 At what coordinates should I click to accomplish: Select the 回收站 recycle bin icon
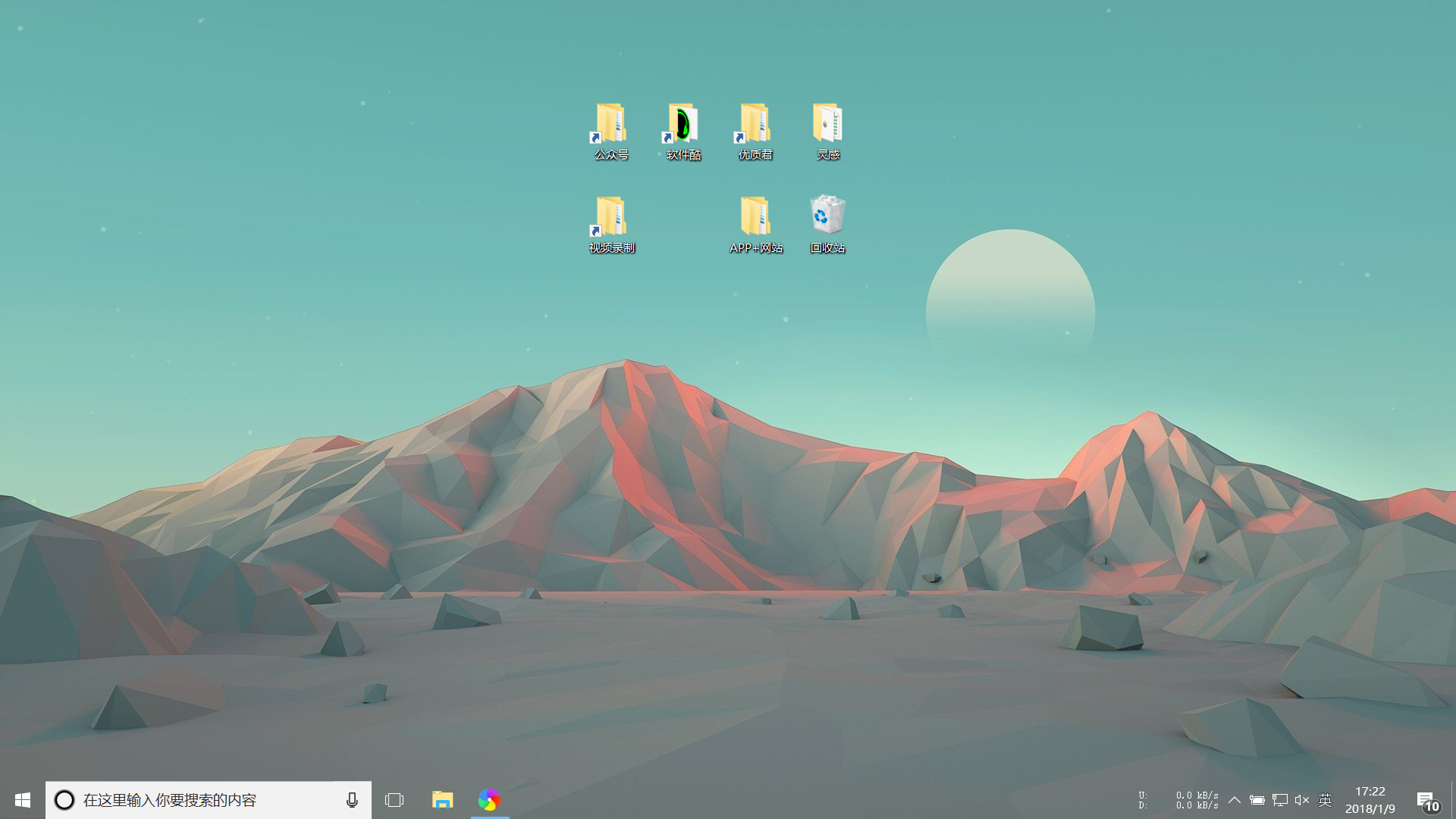point(827,217)
